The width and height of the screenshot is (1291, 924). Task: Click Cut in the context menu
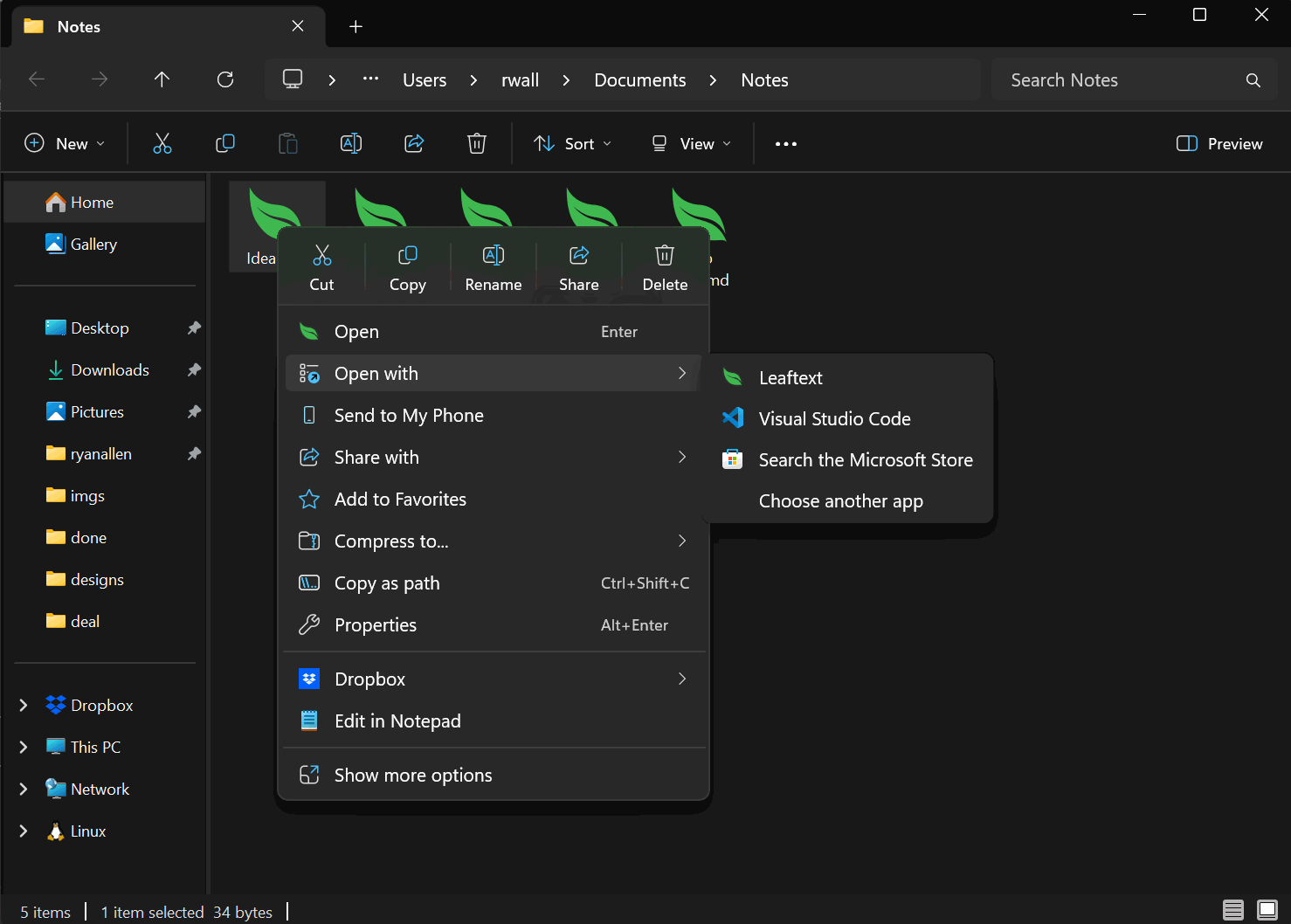pos(321,267)
